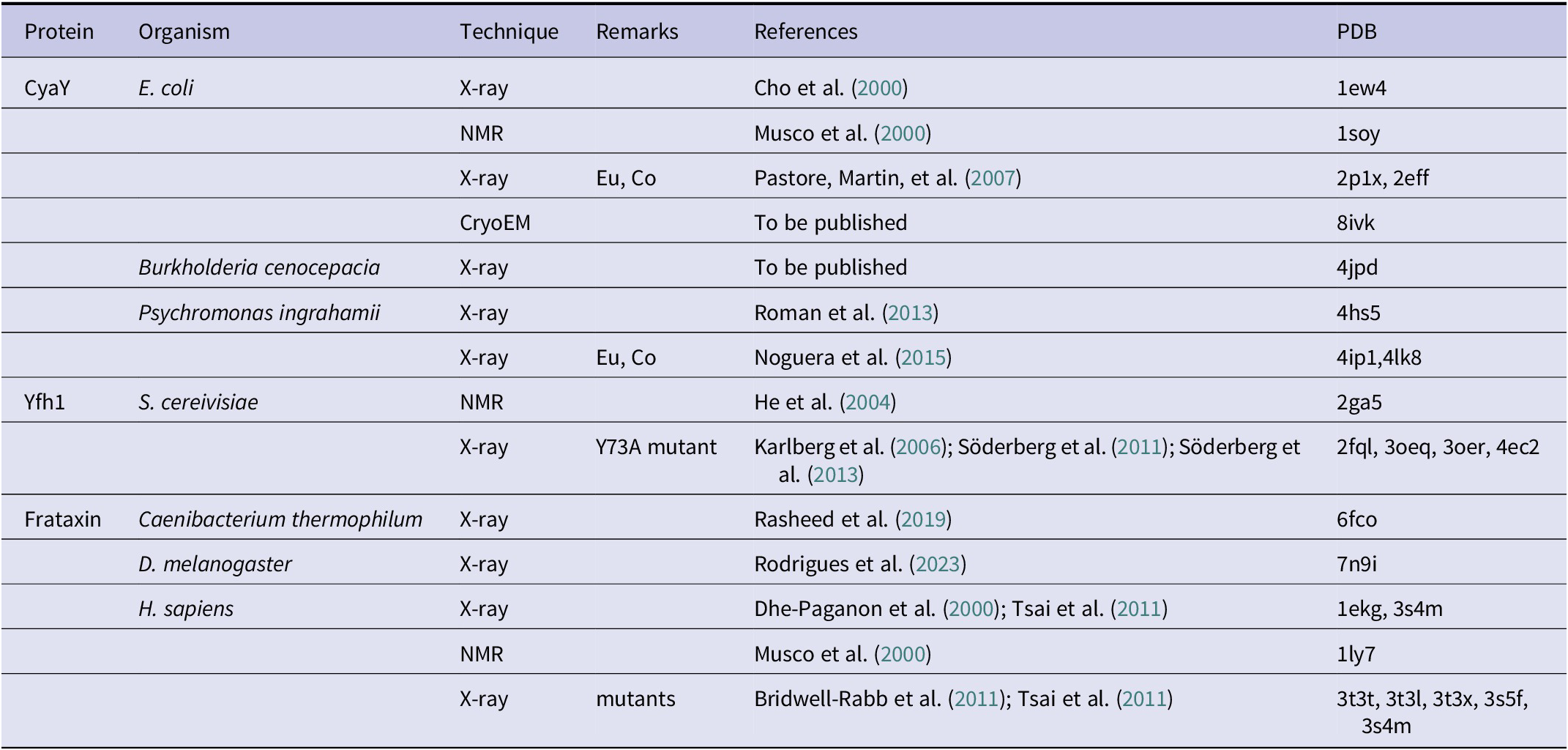Follow the Noguera et al. 2015 citation

tap(923, 357)
